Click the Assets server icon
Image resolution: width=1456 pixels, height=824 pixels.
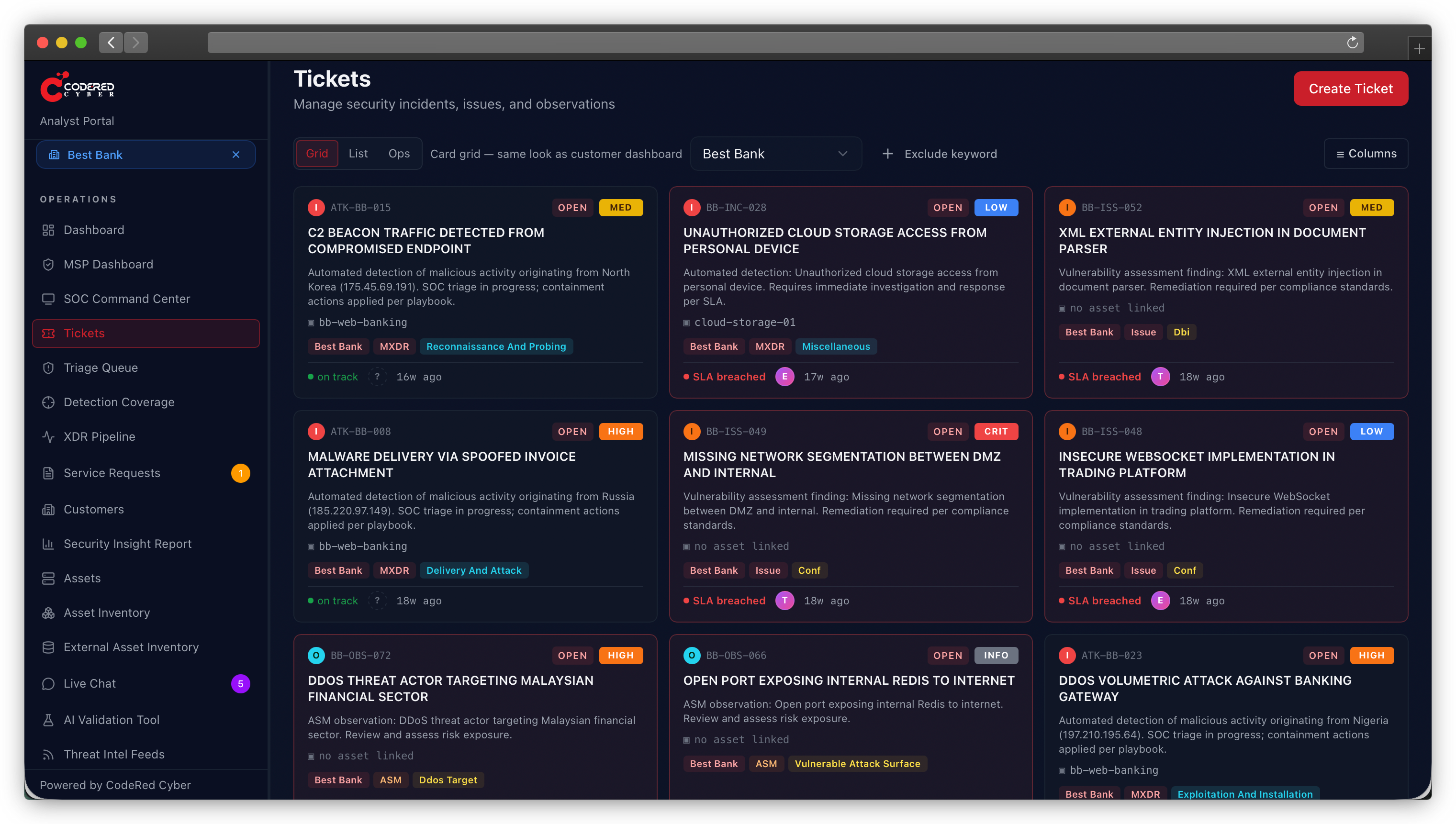(x=48, y=579)
